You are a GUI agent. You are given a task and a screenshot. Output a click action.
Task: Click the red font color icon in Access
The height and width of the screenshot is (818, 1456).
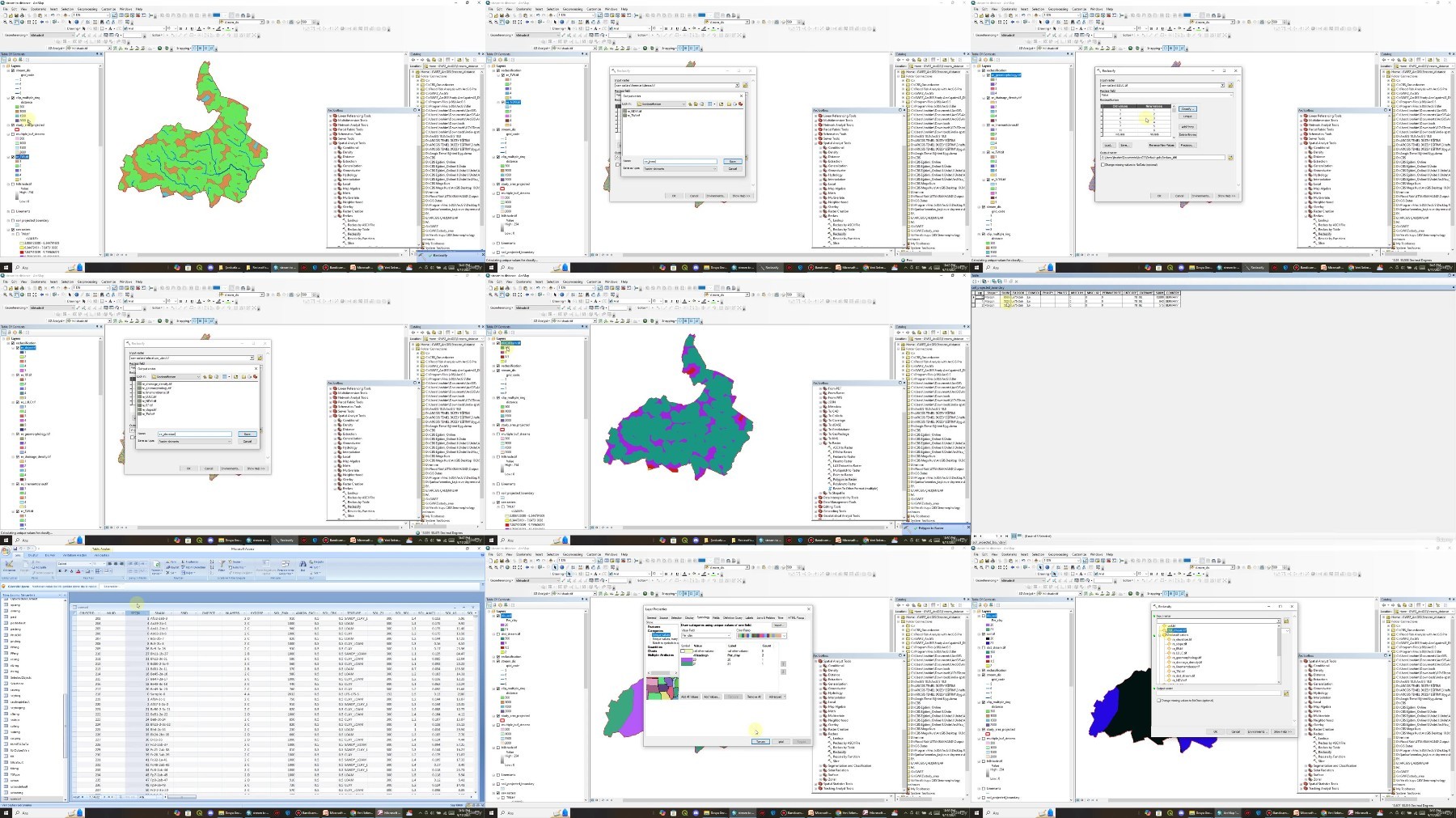point(78,571)
